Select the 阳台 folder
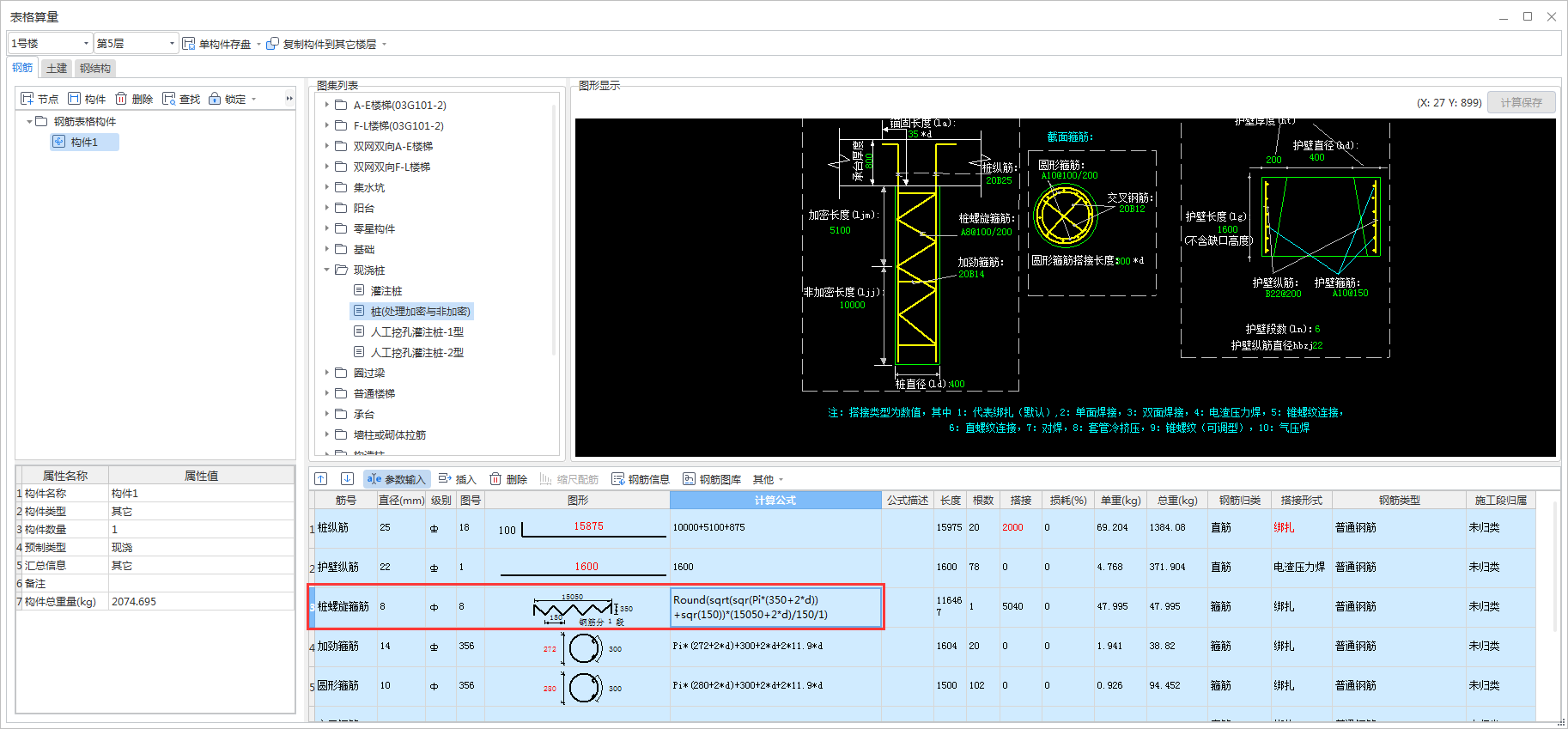This screenshot has width=1568, height=729. tap(363, 208)
